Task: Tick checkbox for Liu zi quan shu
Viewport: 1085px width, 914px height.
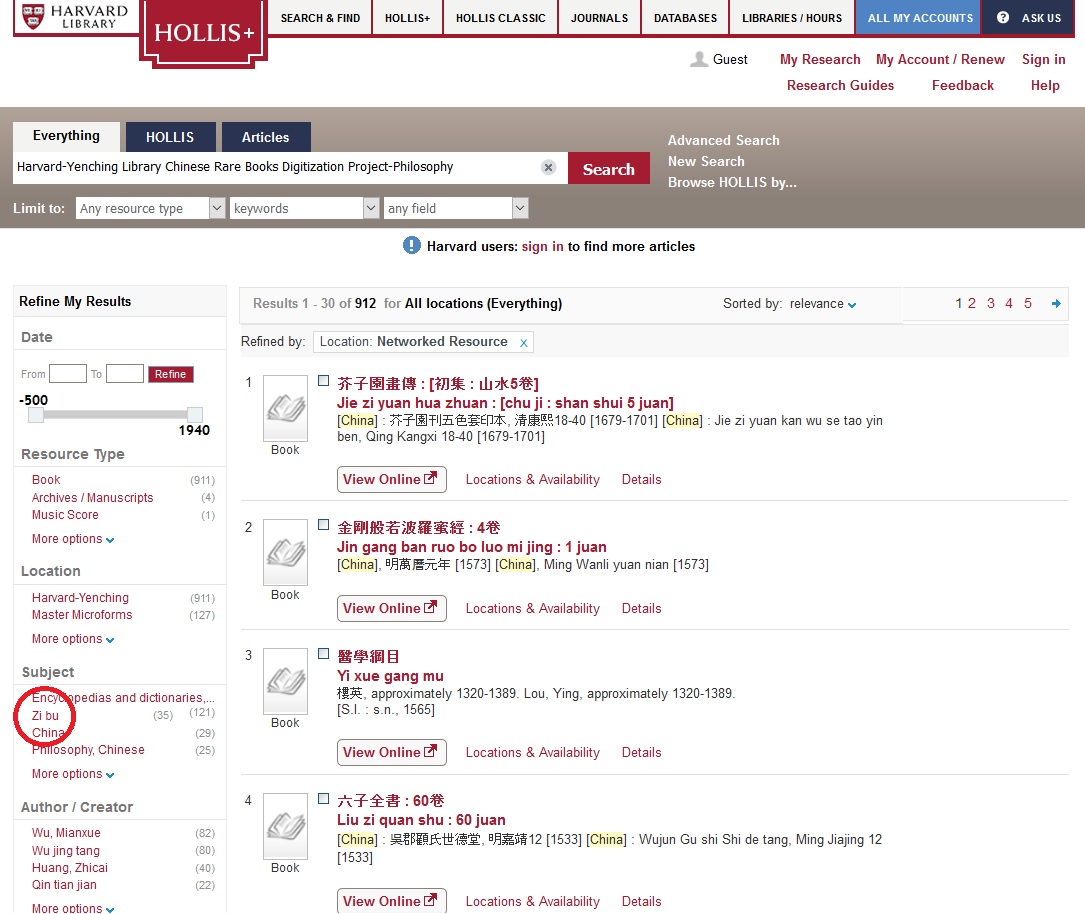Action: click(x=323, y=798)
